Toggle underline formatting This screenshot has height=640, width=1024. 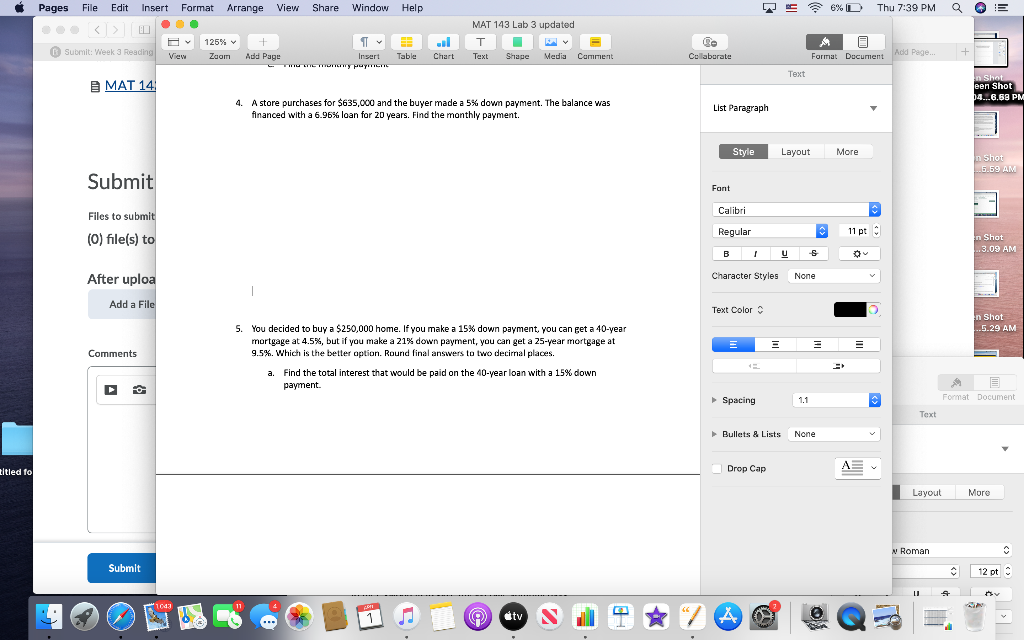coord(784,253)
